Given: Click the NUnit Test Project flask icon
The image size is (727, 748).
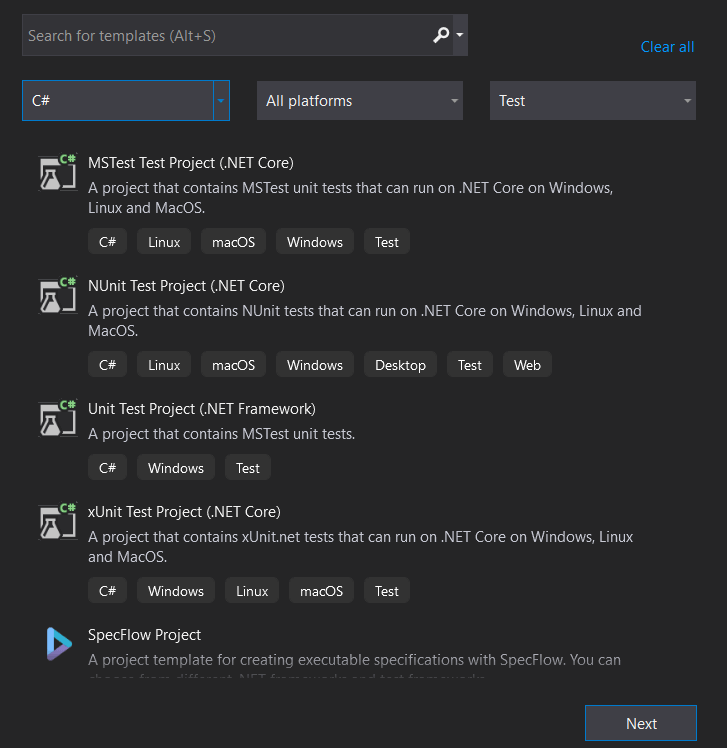Looking at the screenshot, I should click(x=58, y=295).
